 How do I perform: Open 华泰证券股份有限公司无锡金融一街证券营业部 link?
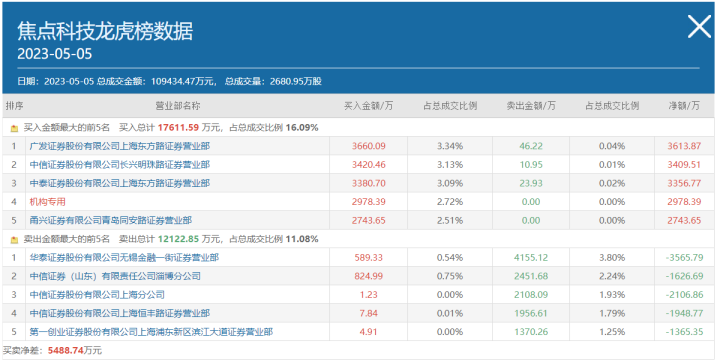tap(124, 258)
